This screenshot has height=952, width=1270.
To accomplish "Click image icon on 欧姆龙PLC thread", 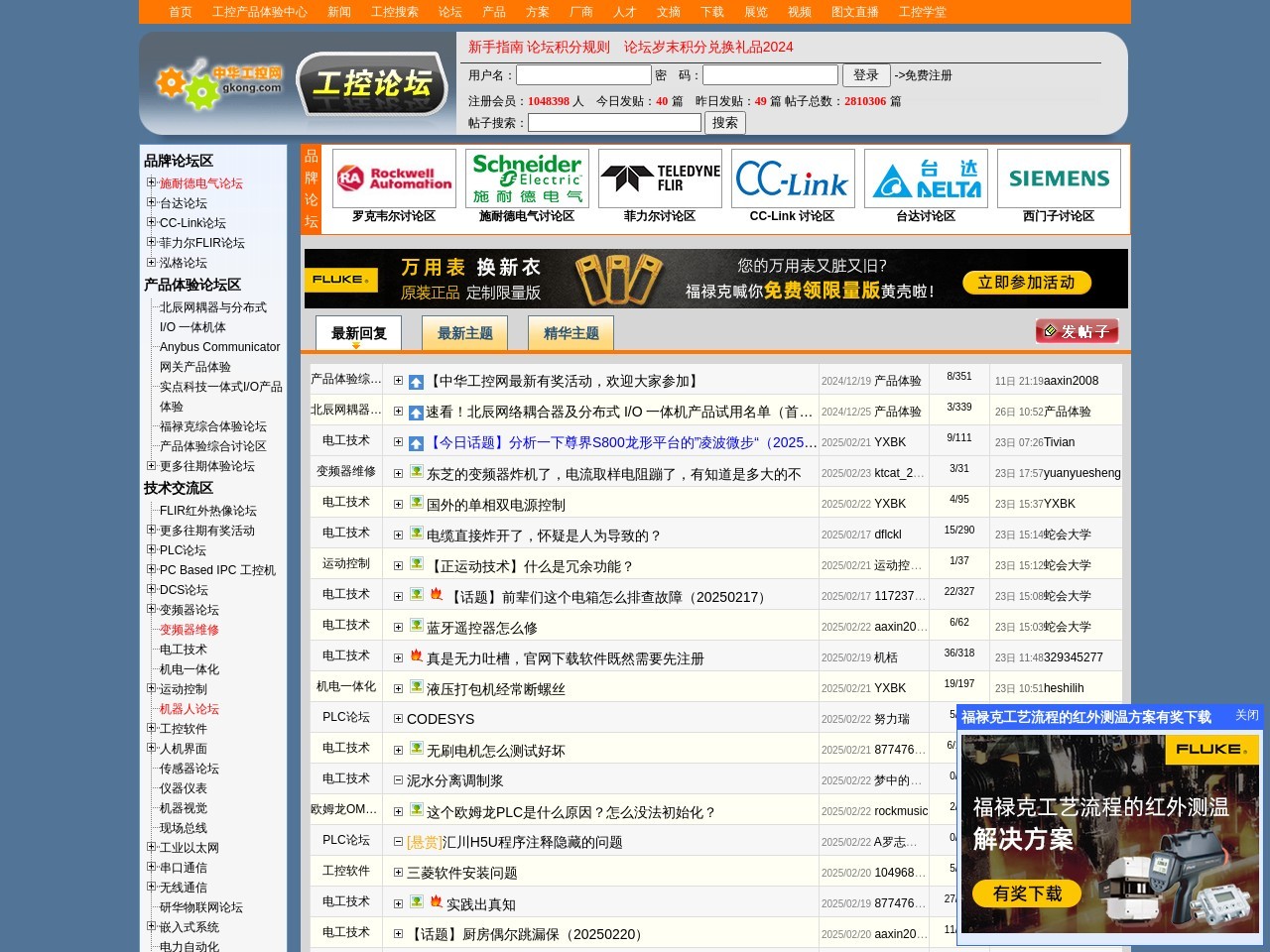I will pyautogui.click(x=417, y=810).
